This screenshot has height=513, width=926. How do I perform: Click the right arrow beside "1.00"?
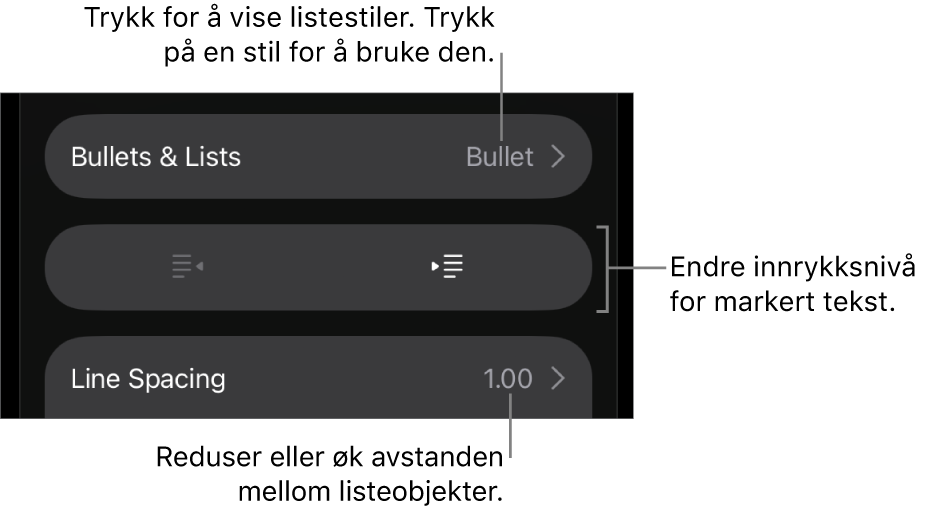tap(558, 379)
